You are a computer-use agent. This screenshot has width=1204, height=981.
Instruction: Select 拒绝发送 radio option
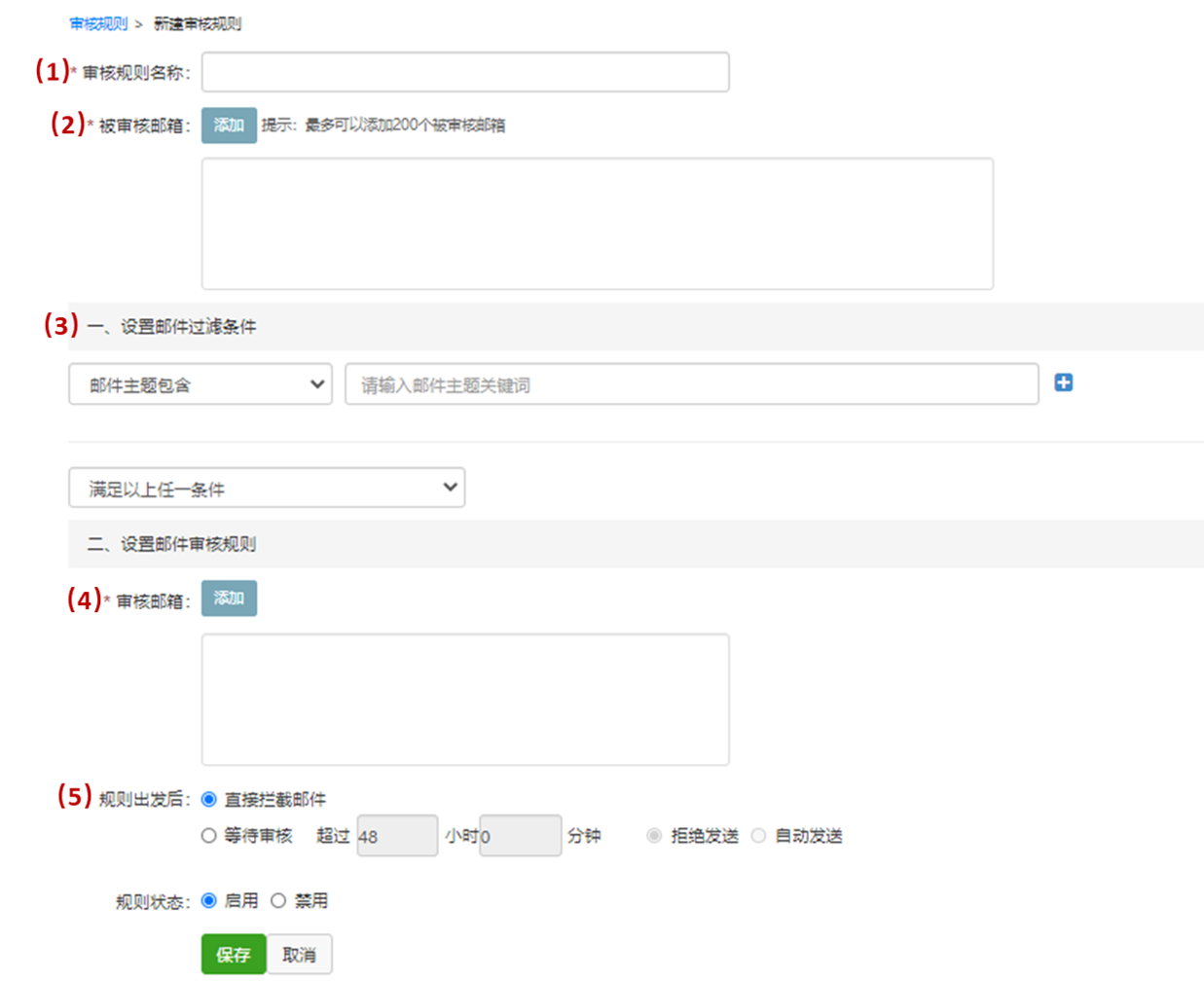pos(654,835)
